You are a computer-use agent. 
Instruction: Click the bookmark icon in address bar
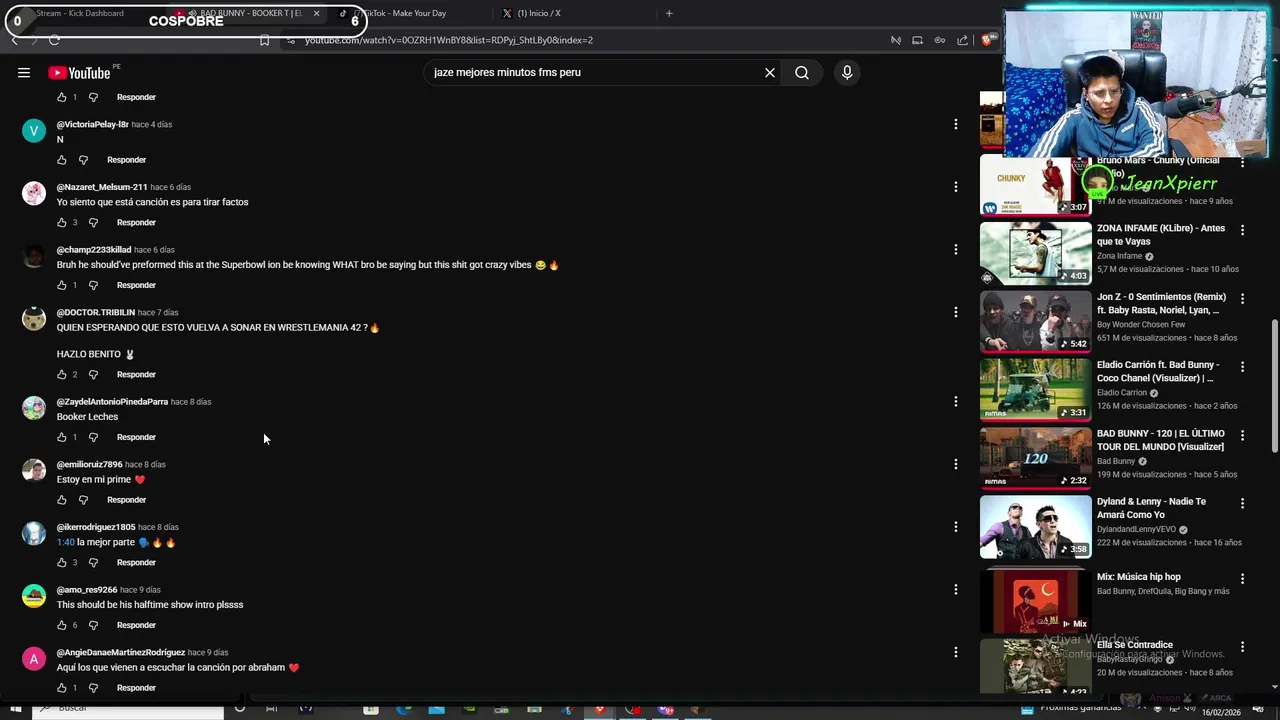click(264, 40)
